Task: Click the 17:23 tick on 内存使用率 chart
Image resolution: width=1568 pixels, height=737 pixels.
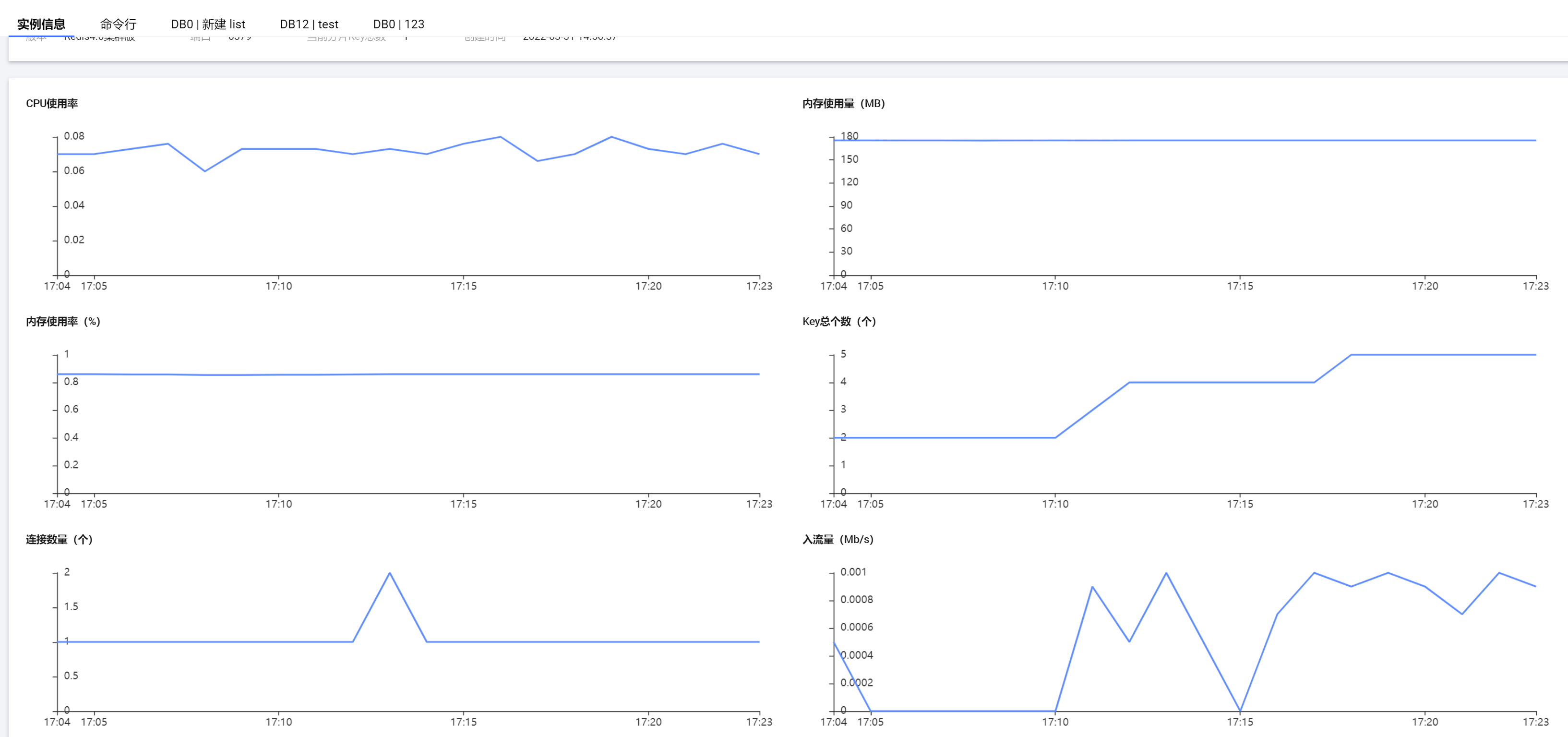Action: tap(759, 504)
